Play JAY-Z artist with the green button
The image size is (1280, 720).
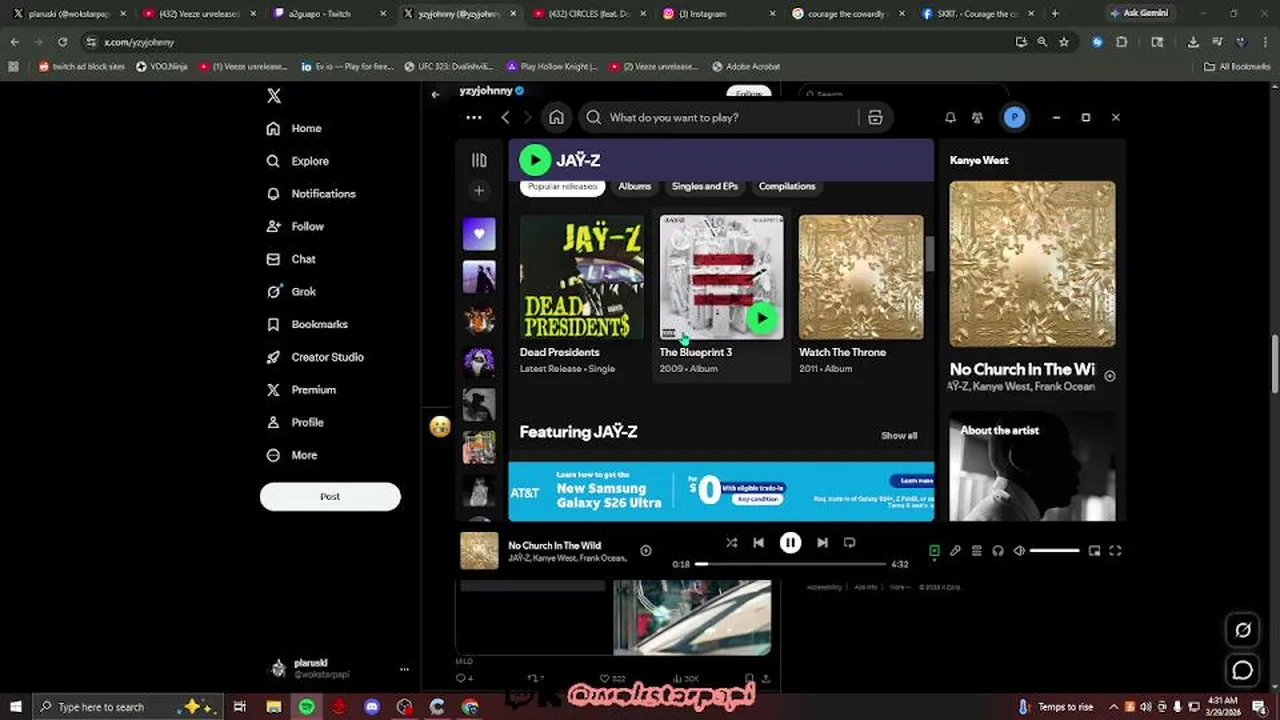[x=535, y=160]
